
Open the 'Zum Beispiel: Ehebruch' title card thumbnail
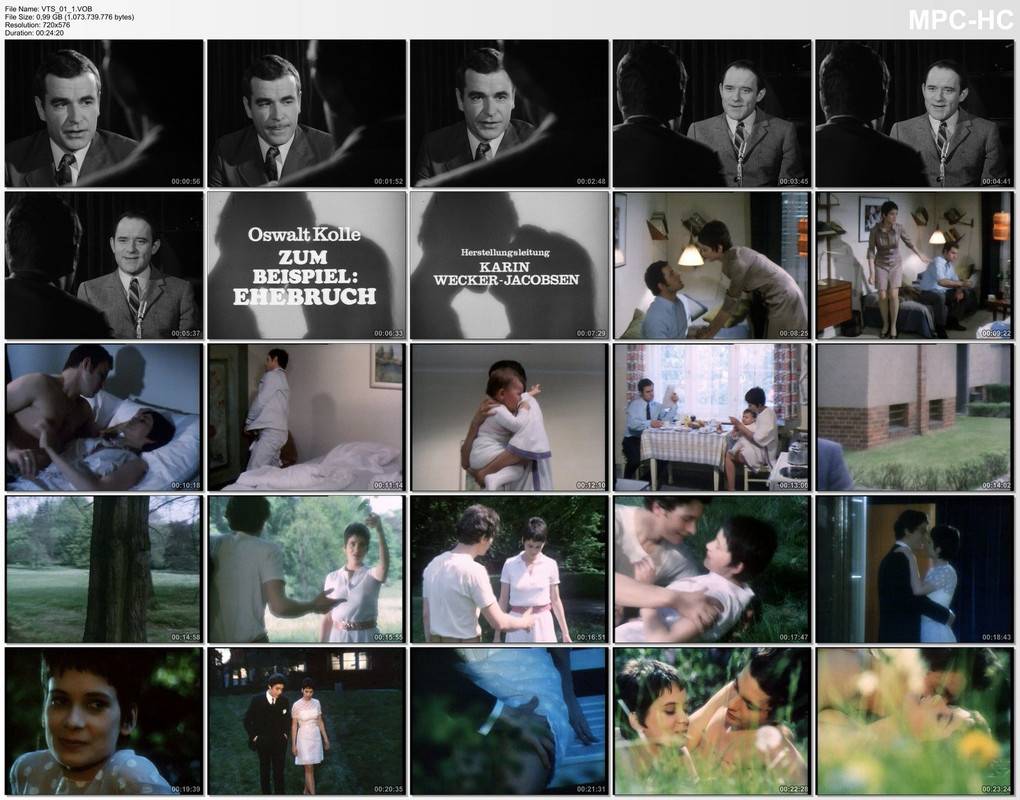coord(306,265)
